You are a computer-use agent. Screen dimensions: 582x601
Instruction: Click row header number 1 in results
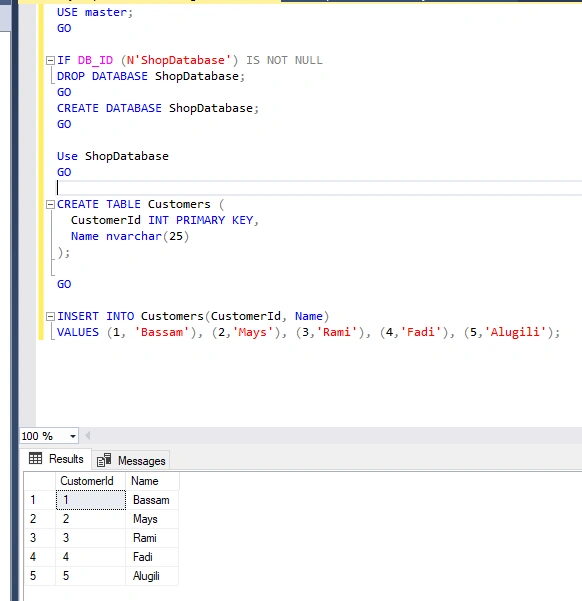(40, 500)
